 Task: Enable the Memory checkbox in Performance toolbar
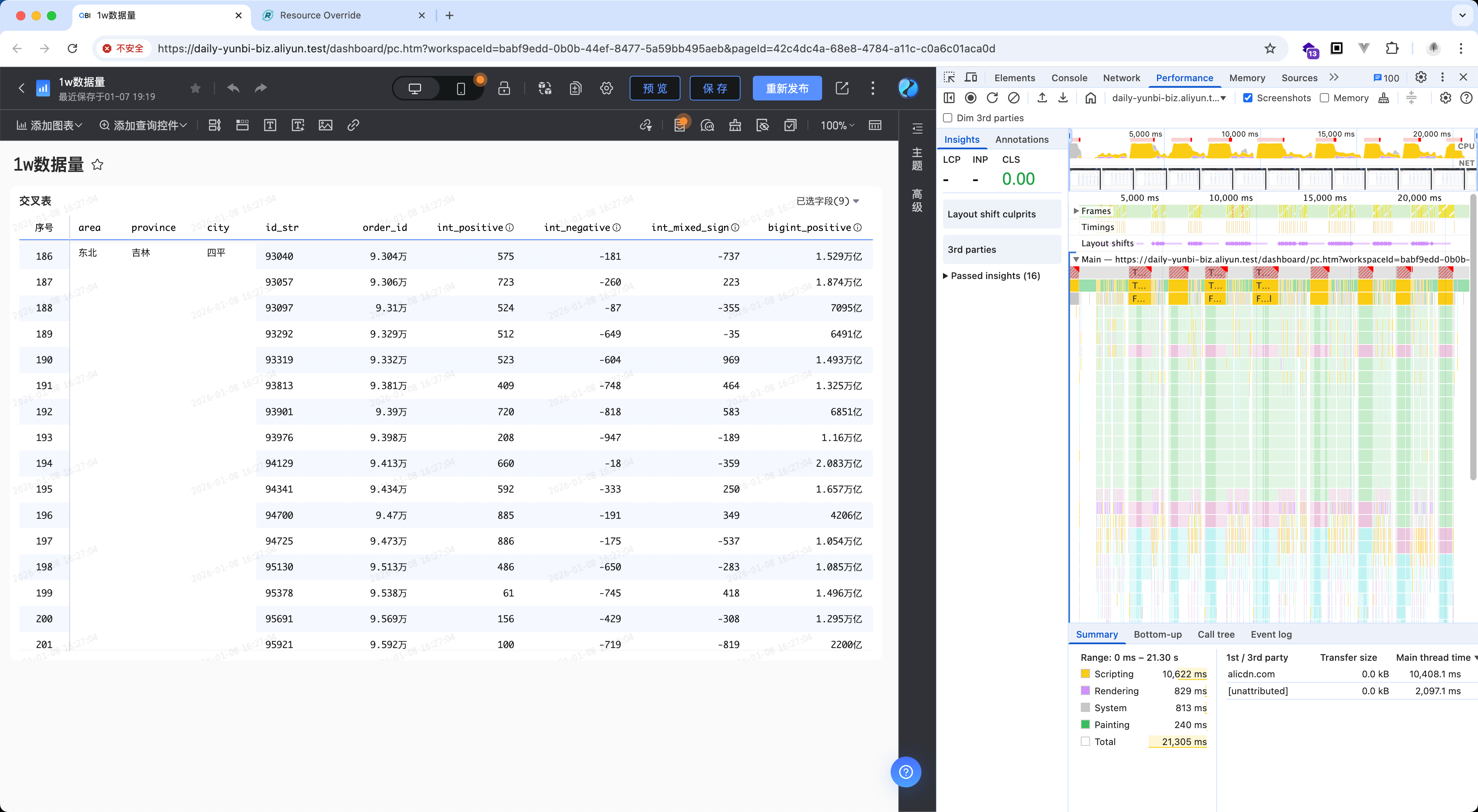(1324, 98)
